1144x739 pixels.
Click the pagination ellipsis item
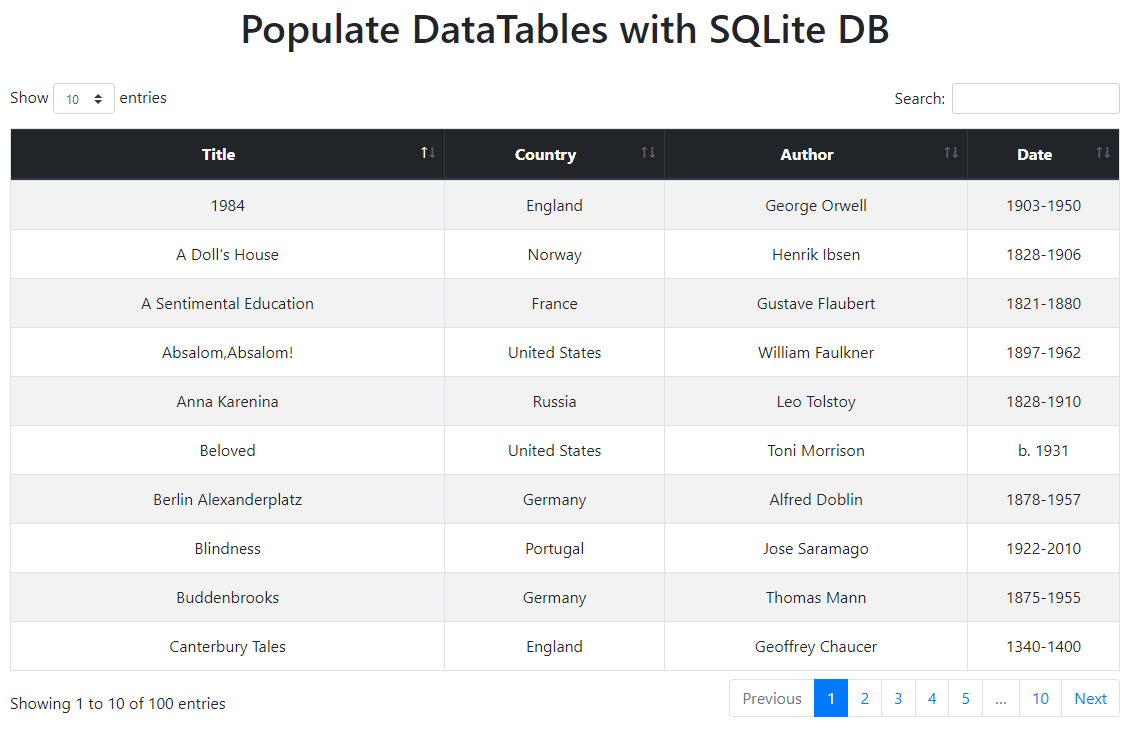pos(1000,698)
